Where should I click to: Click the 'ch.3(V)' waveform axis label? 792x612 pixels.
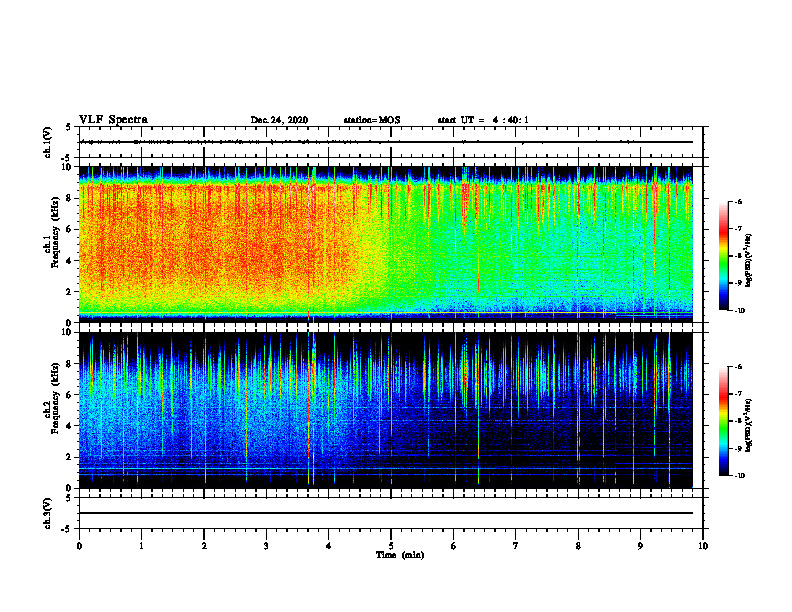[48, 513]
